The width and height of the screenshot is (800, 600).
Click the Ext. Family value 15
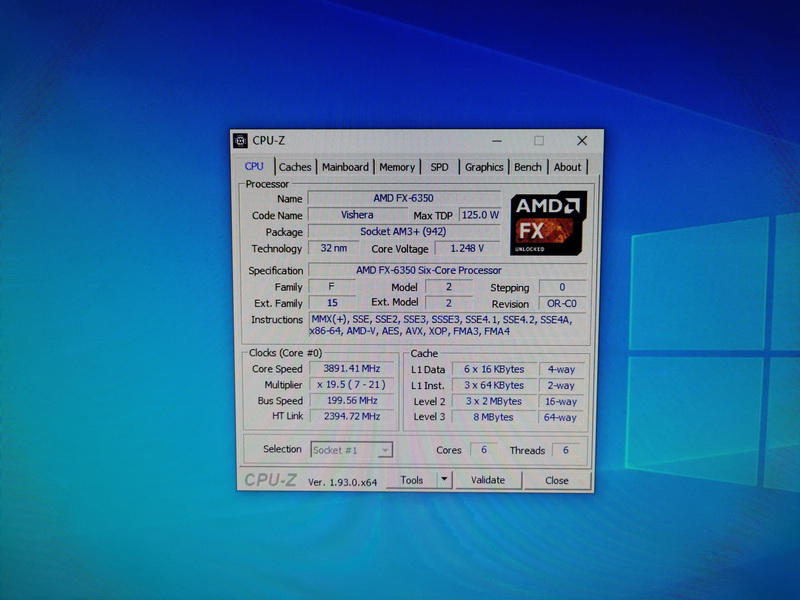point(332,303)
